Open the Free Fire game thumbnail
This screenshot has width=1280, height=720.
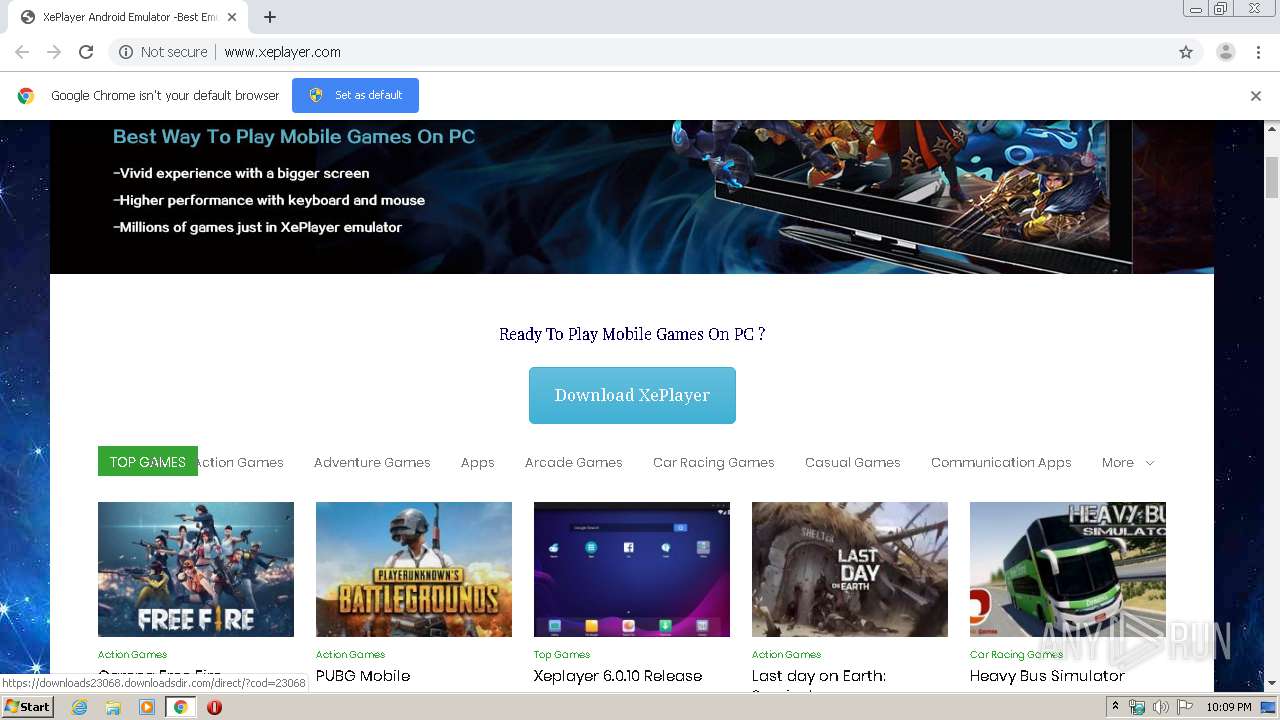[x=196, y=569]
